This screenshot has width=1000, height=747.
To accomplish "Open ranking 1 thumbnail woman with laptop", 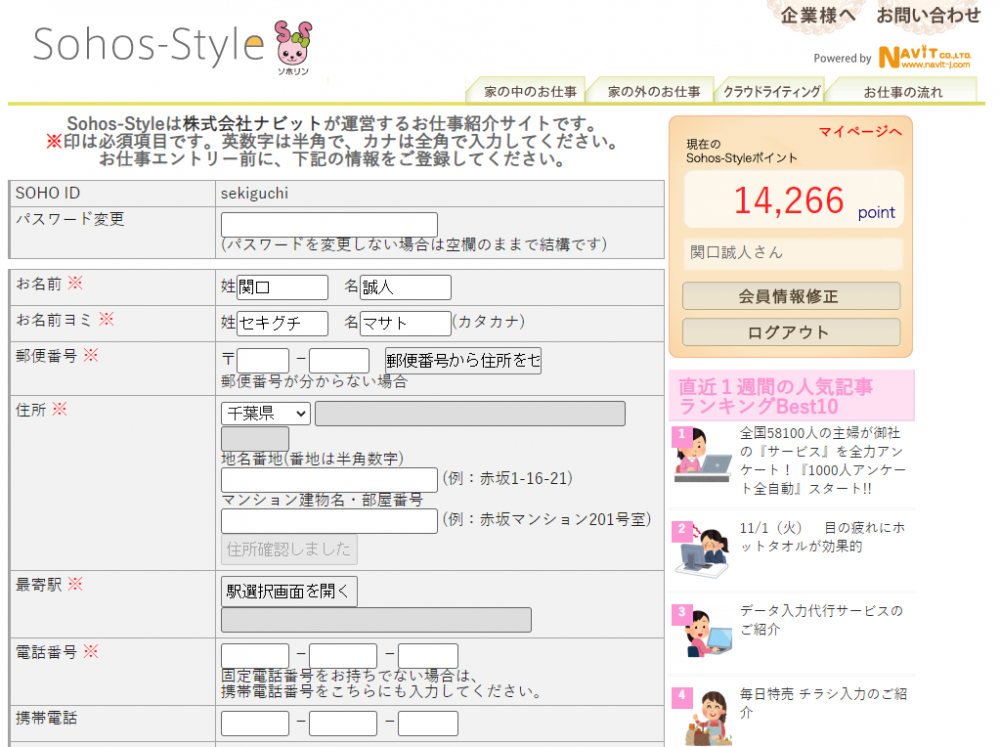I will pyautogui.click(x=702, y=454).
